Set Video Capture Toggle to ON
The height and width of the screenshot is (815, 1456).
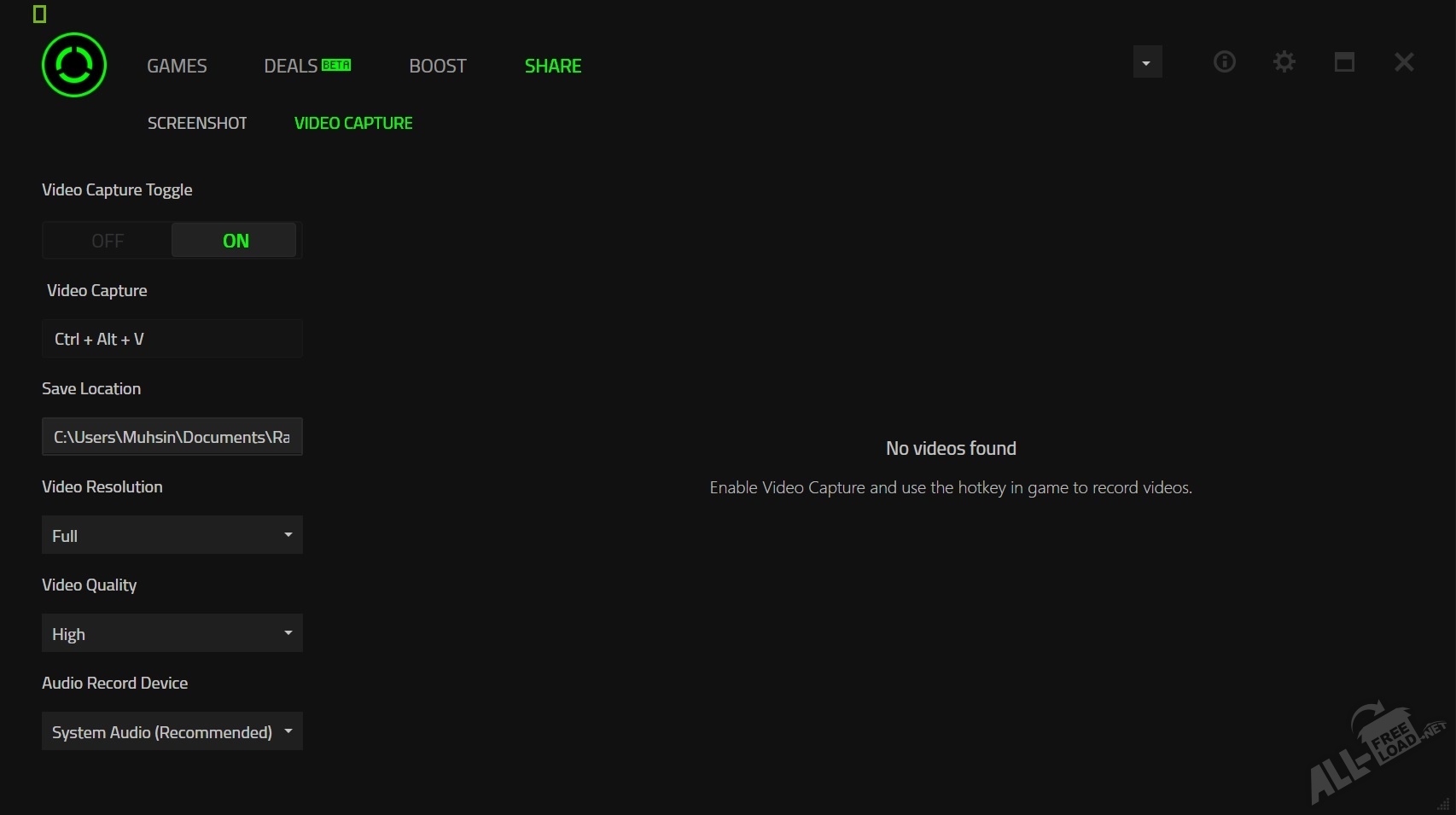(x=235, y=241)
